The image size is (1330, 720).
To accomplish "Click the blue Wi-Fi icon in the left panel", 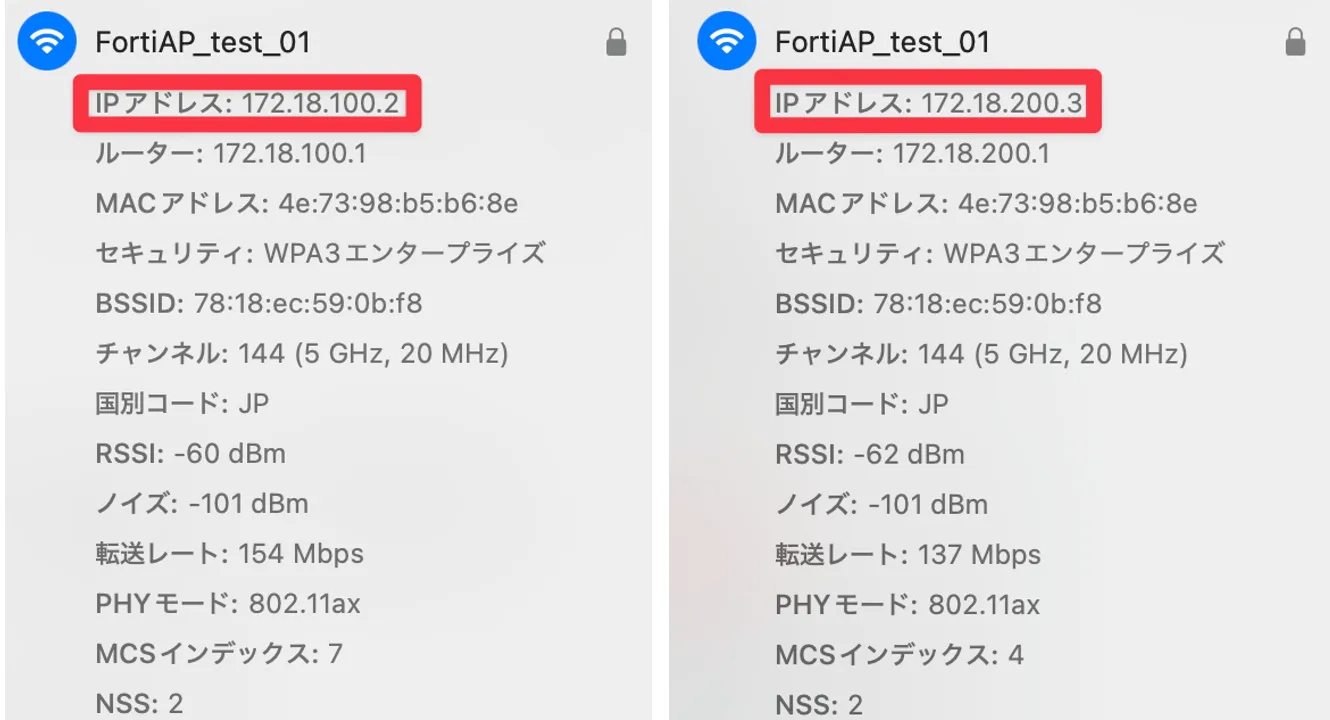I will pyautogui.click(x=47, y=42).
